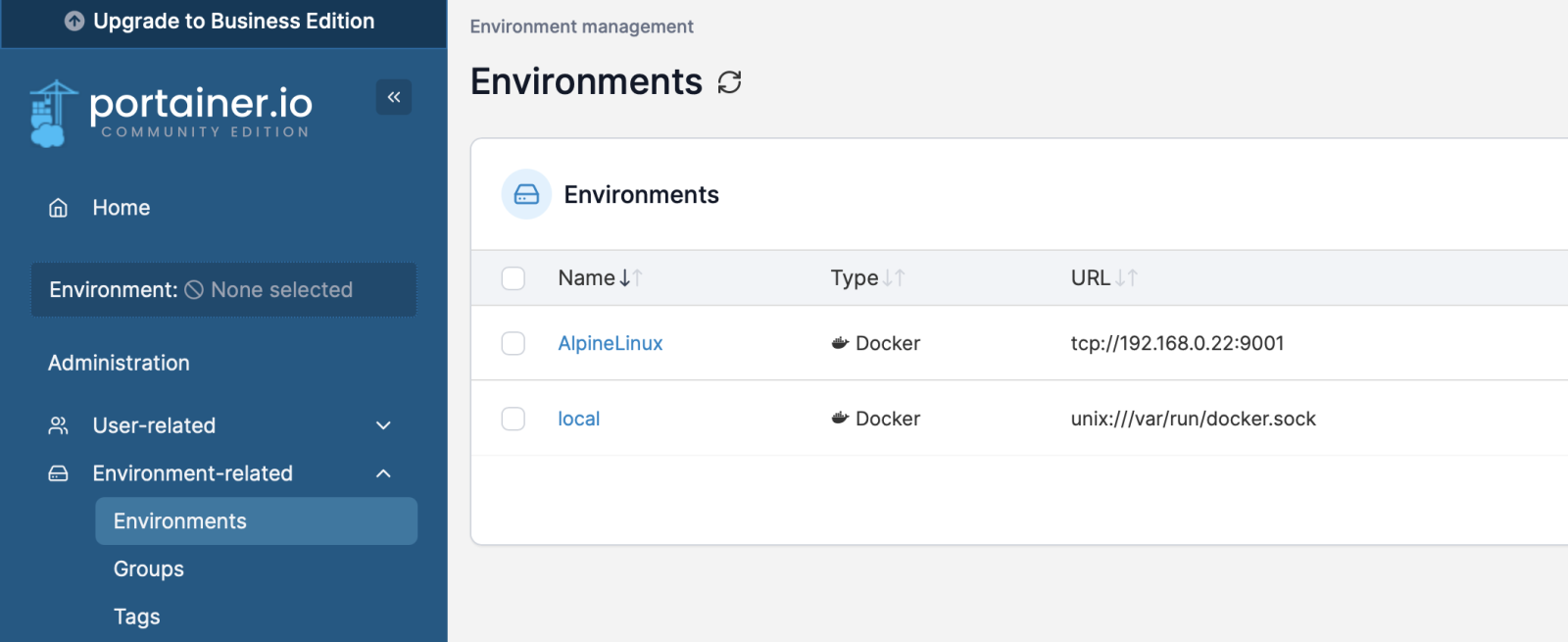1568x642 pixels.
Task: Open the AlpineLinux environment link
Action: (610, 343)
